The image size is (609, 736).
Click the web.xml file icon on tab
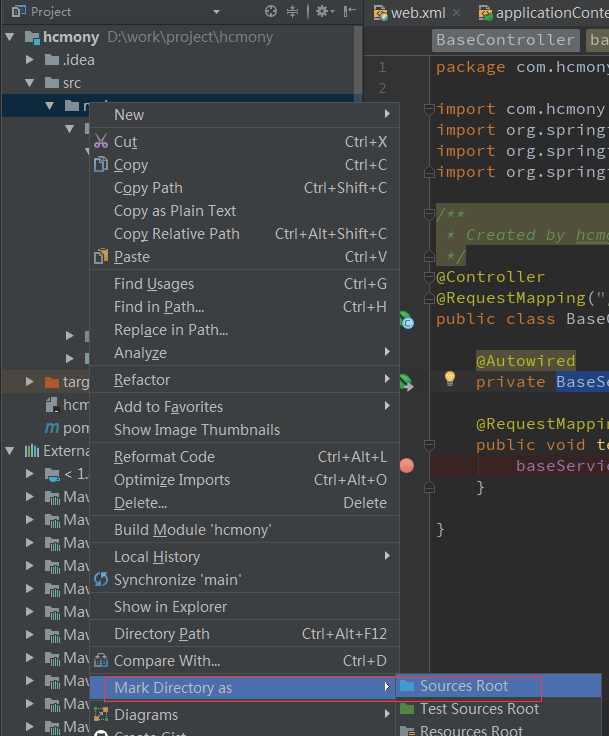point(380,13)
